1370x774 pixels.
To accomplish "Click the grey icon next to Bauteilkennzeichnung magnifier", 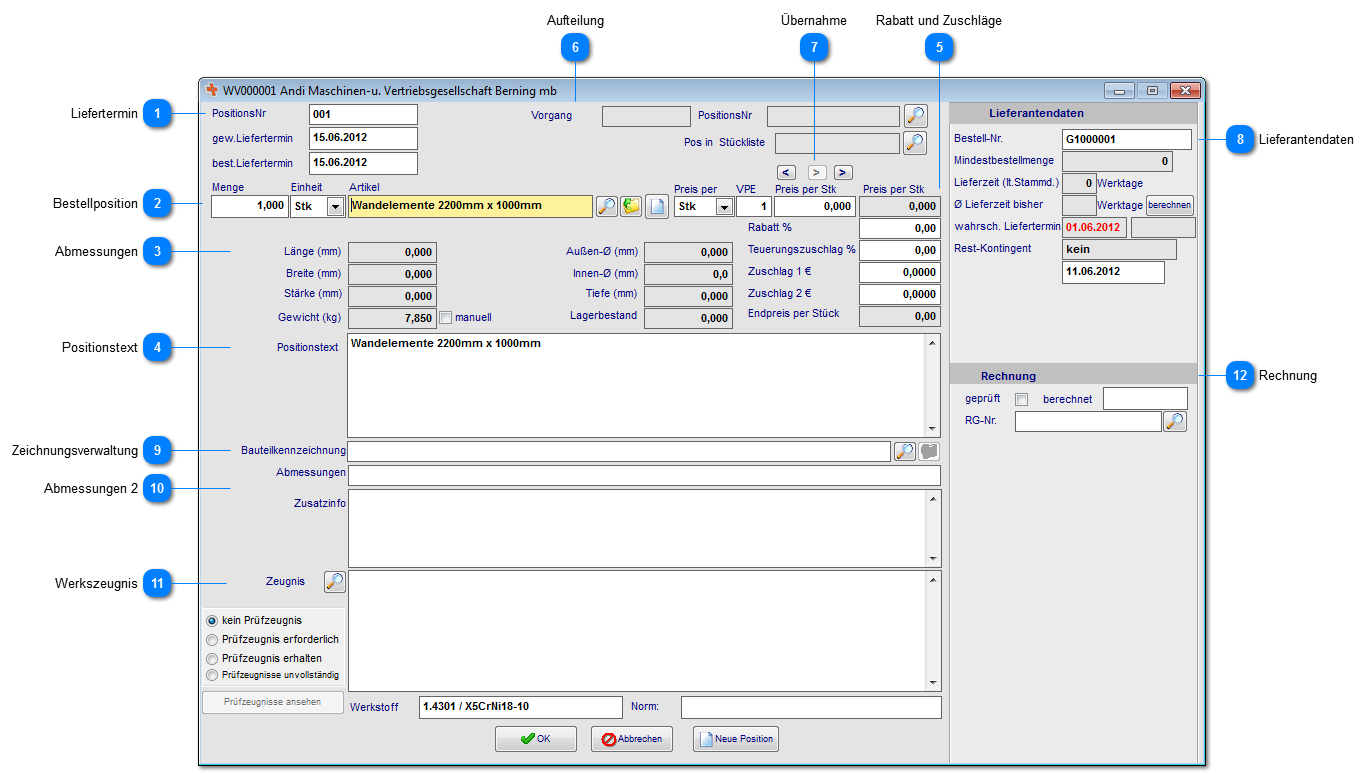I will tap(929, 452).
